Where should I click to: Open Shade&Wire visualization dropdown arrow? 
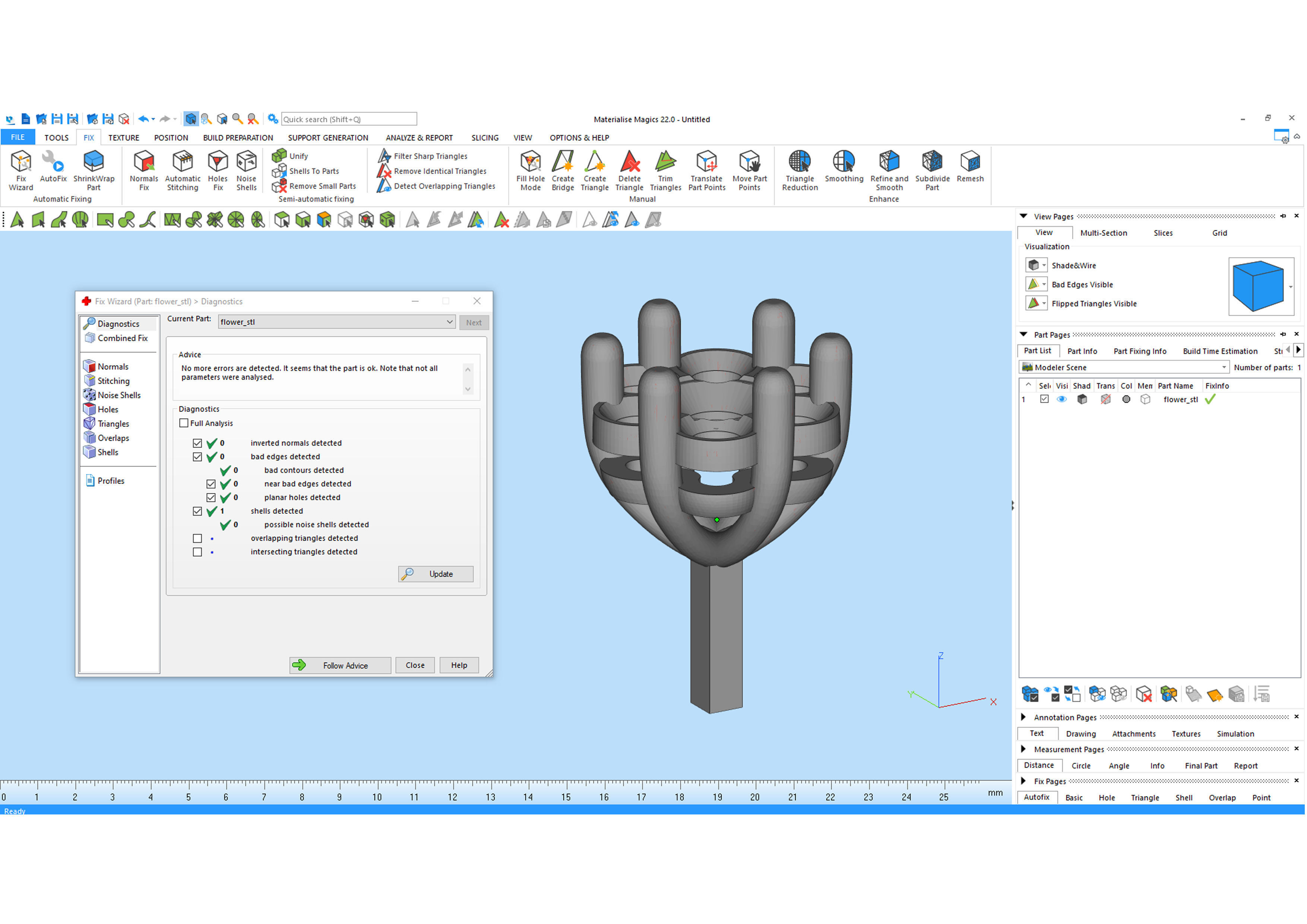(1045, 266)
